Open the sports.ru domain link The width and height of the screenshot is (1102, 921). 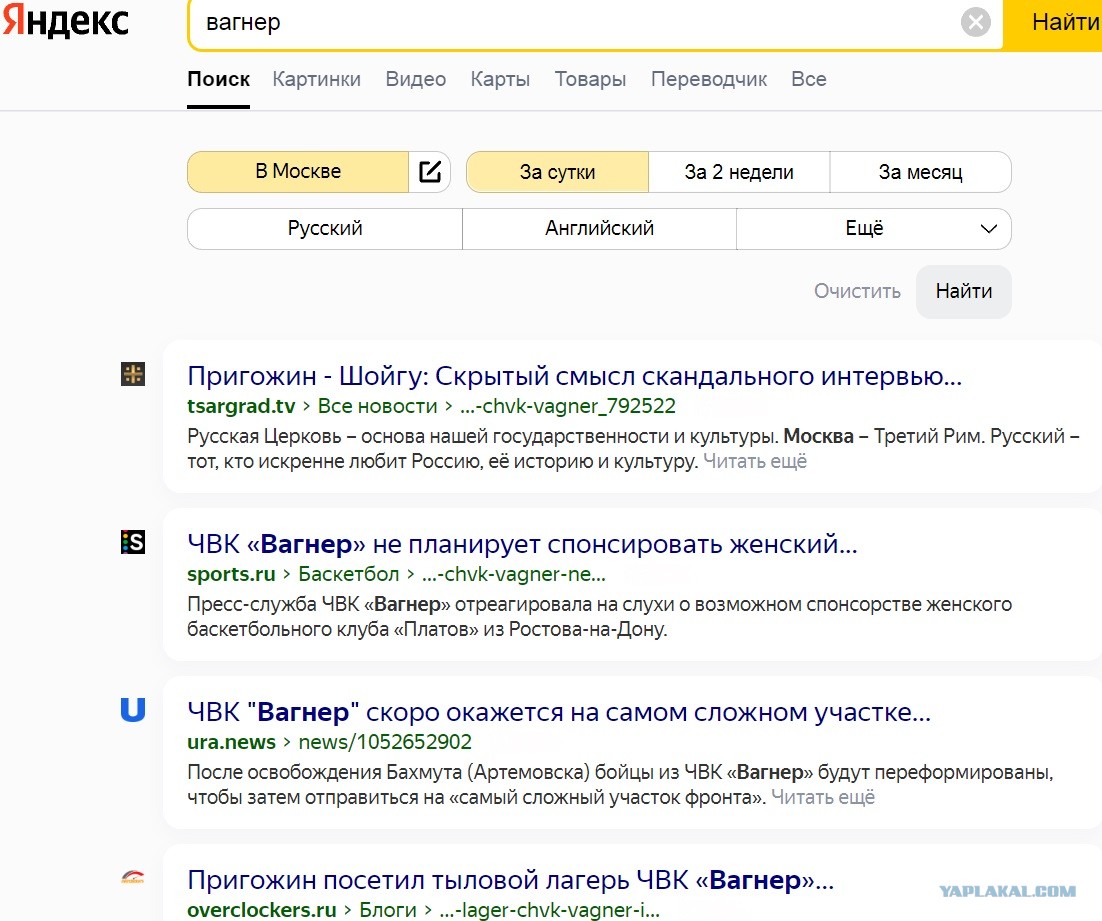click(x=231, y=574)
